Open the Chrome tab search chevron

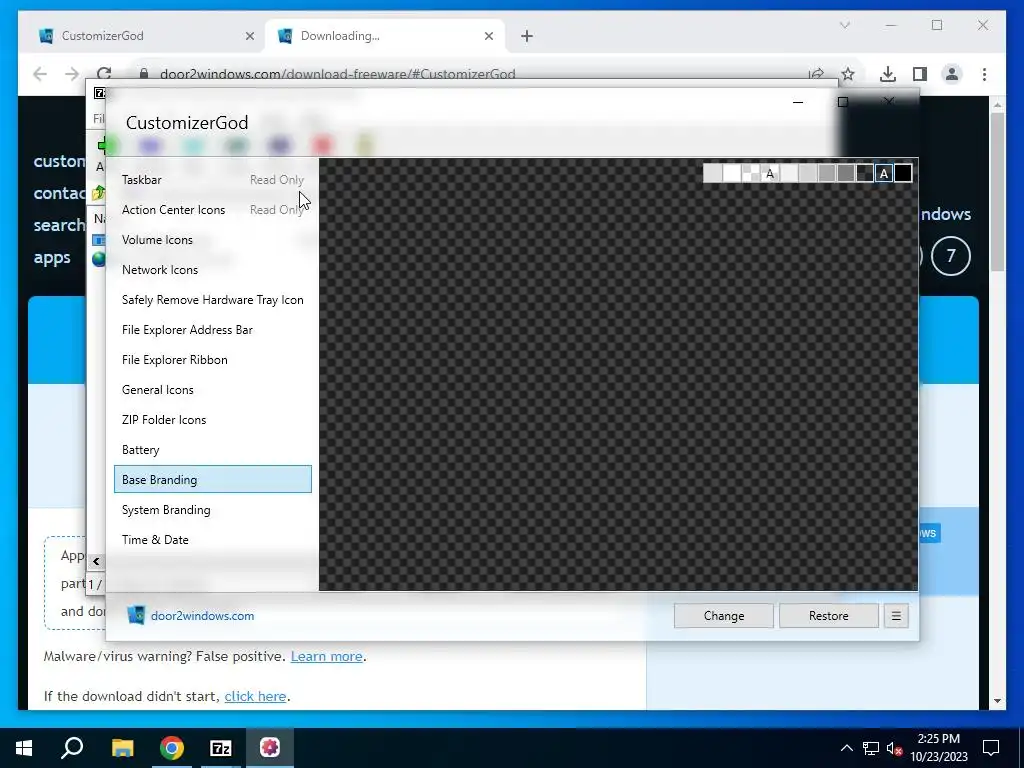[844, 25]
